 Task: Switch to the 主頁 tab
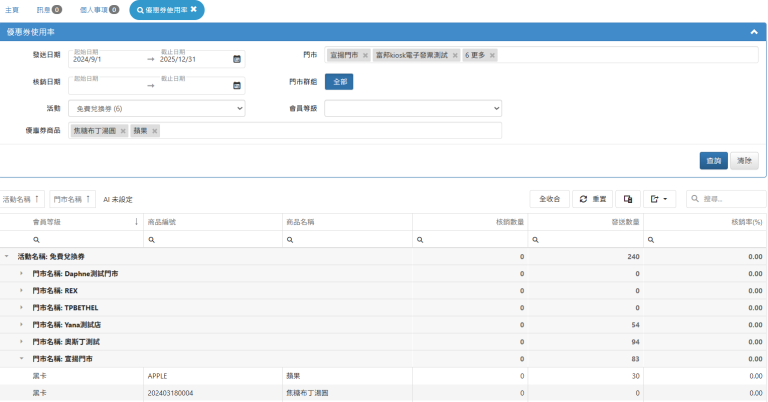coord(12,10)
